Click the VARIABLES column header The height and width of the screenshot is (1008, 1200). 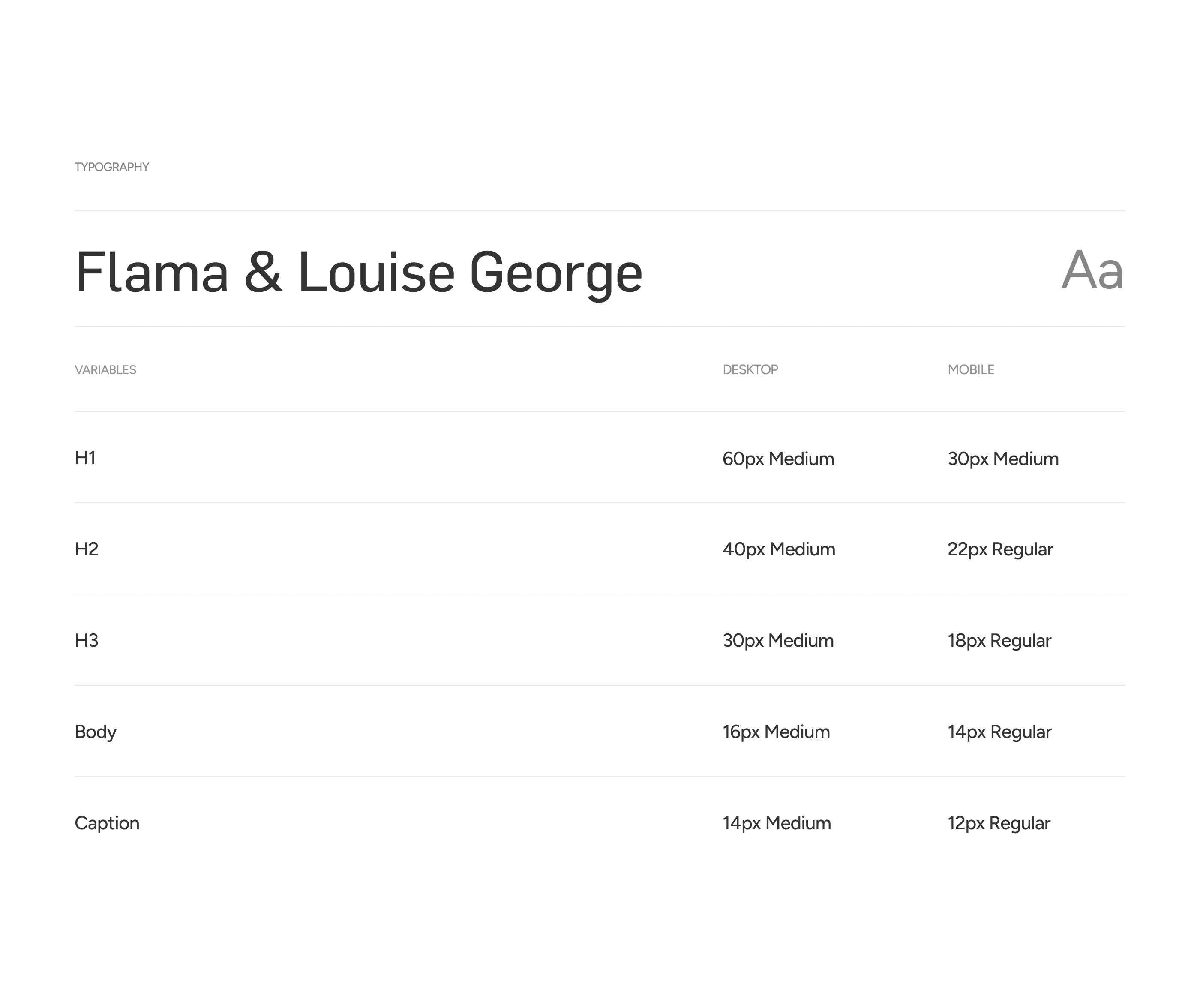[105, 370]
